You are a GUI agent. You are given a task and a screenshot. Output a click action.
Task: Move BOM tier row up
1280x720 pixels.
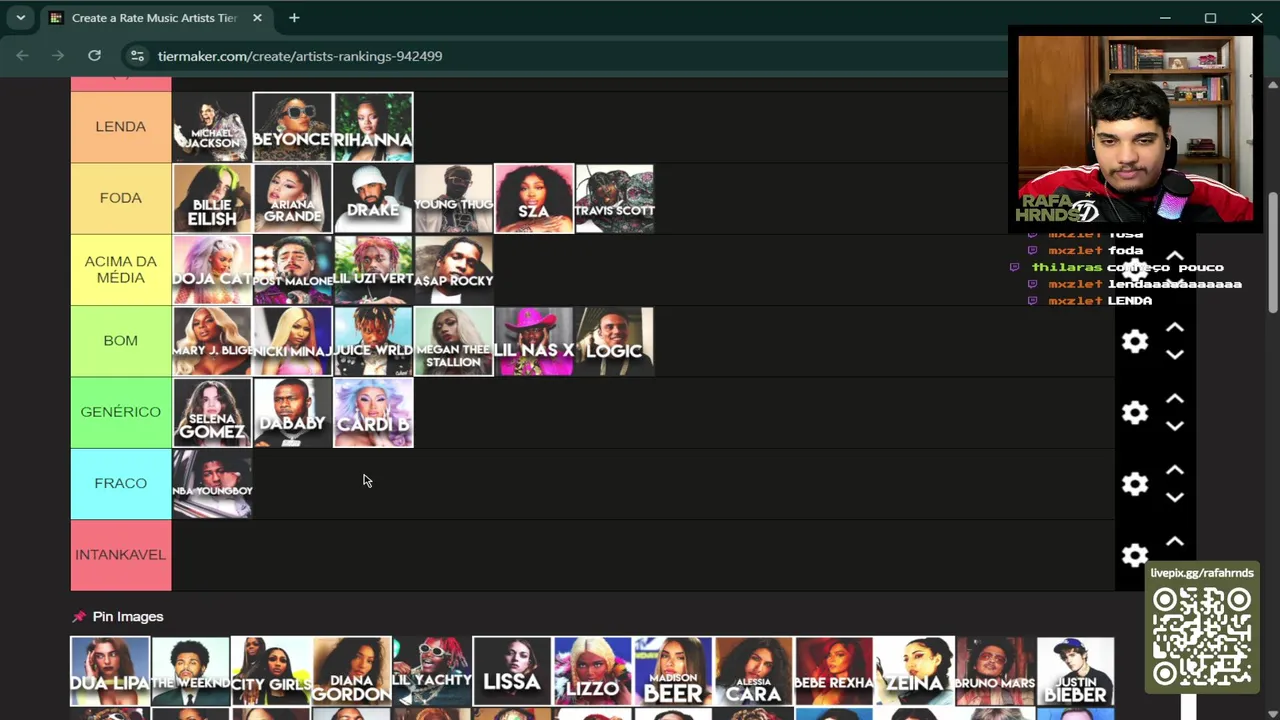click(1175, 328)
